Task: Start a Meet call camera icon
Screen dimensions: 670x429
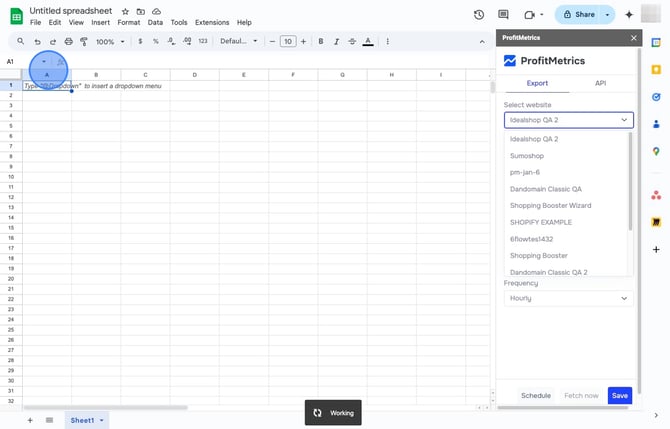Action: click(x=529, y=15)
